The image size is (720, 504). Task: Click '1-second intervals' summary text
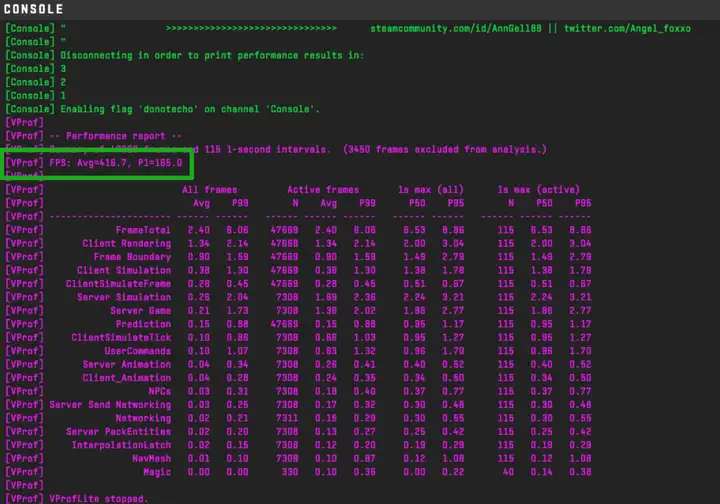pos(277,150)
